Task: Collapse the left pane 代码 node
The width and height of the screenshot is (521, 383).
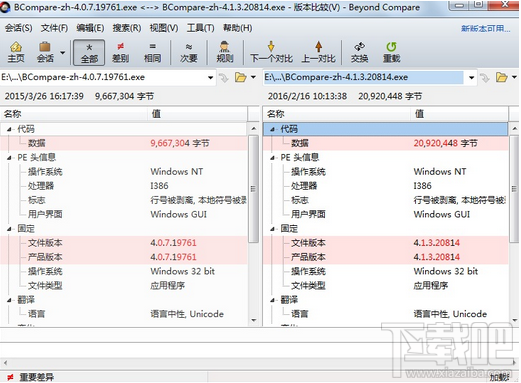Action: tap(9, 129)
